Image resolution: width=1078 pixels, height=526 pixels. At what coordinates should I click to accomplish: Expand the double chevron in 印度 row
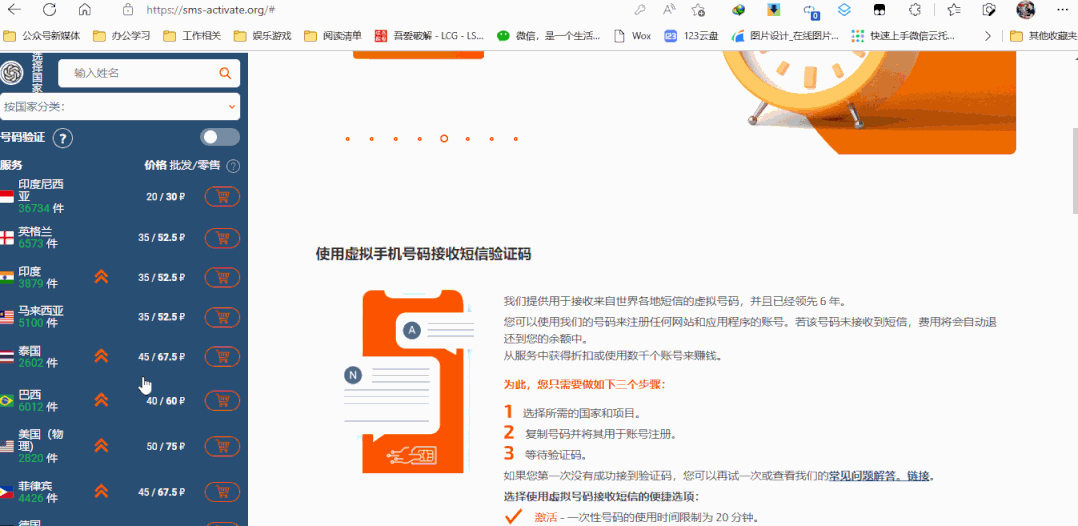101,277
